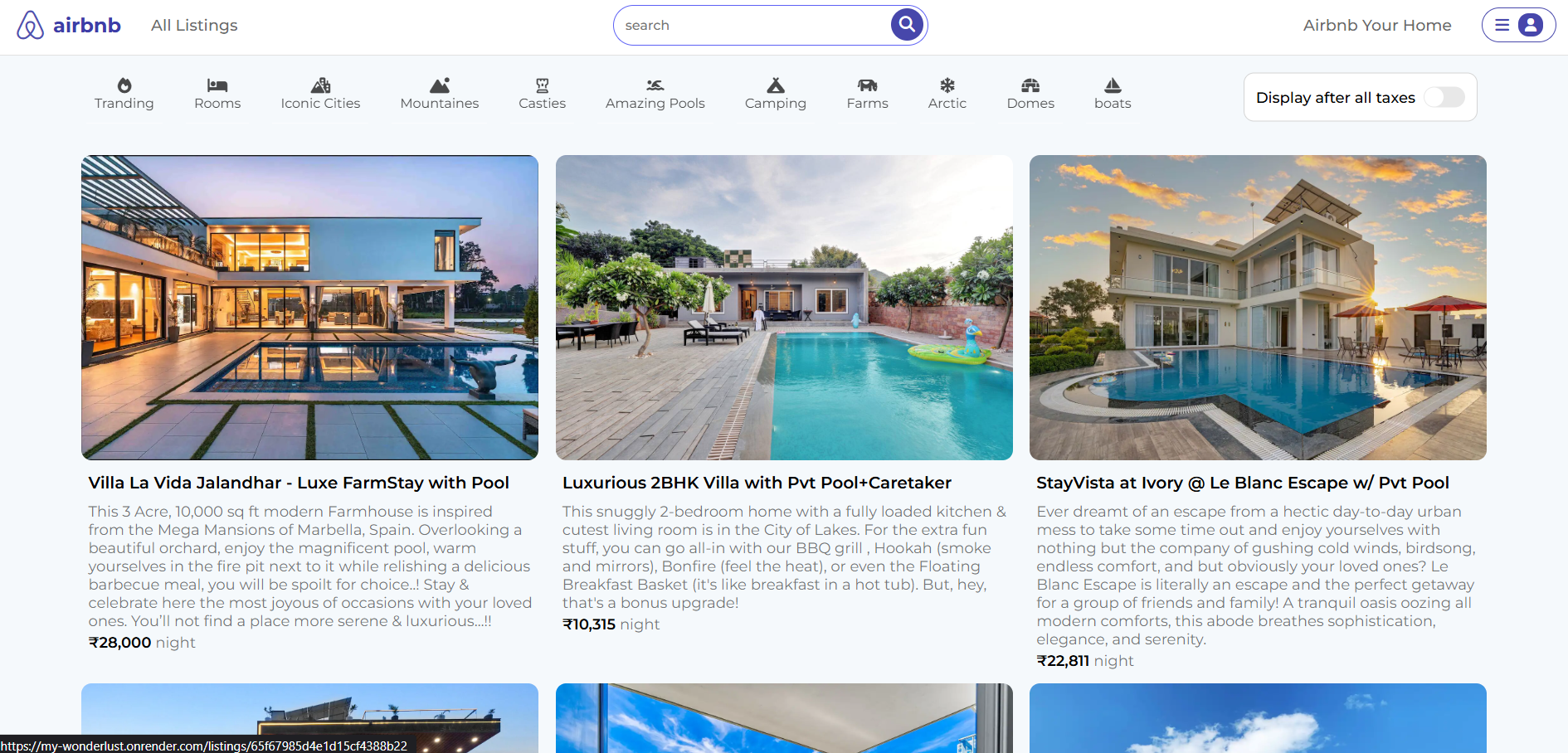
Task: Open the All Listings nav link
Action: click(194, 26)
